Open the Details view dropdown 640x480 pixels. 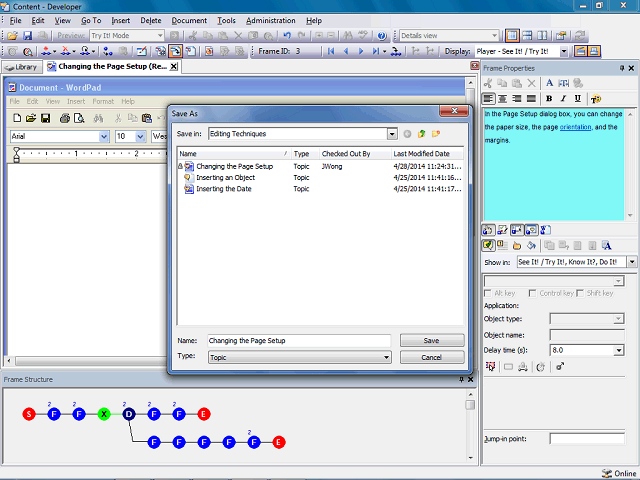click(494, 36)
